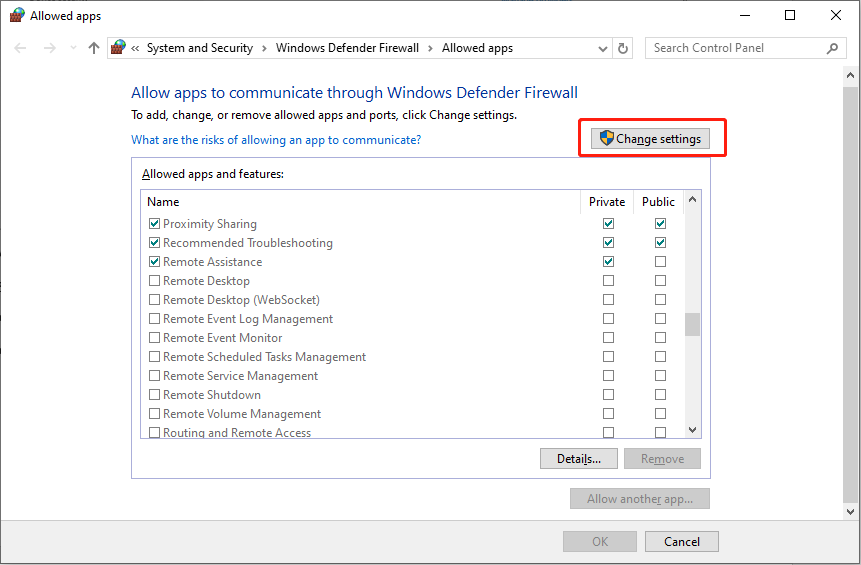Click the firewall icon in address bar
Screen dimensions: 861x565
tap(118, 48)
